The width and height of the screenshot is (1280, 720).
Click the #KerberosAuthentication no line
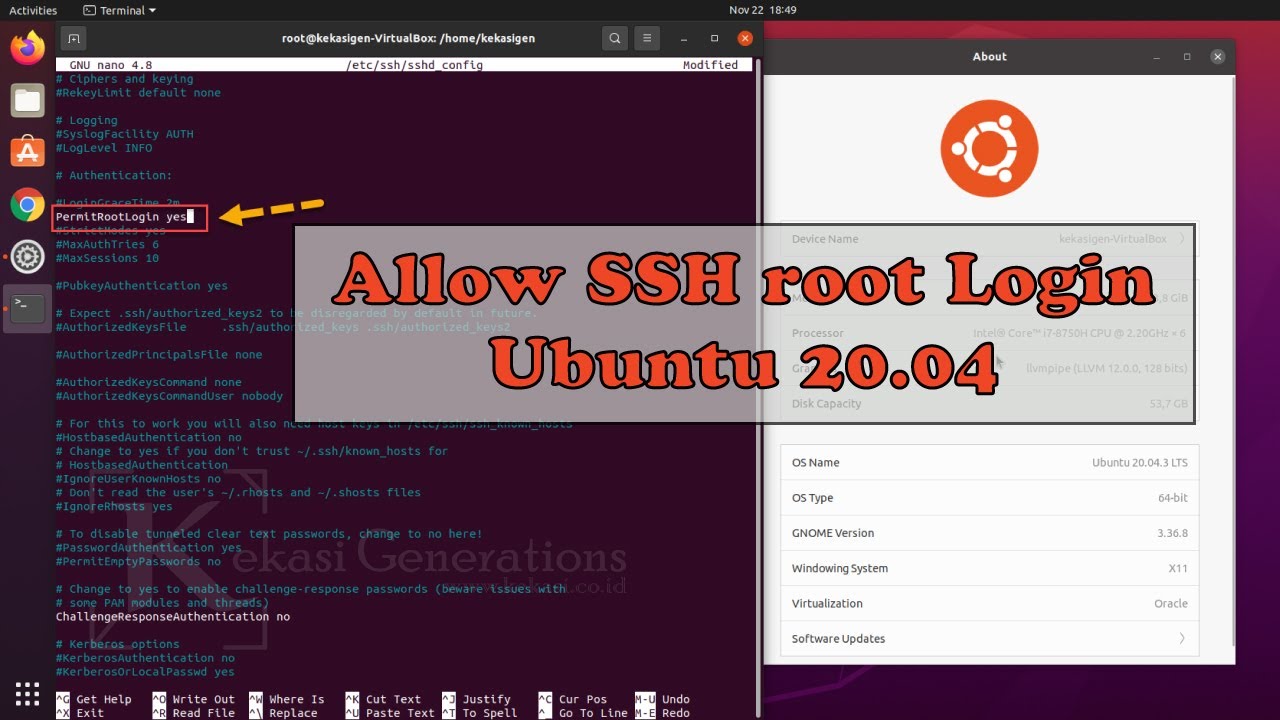pos(145,657)
